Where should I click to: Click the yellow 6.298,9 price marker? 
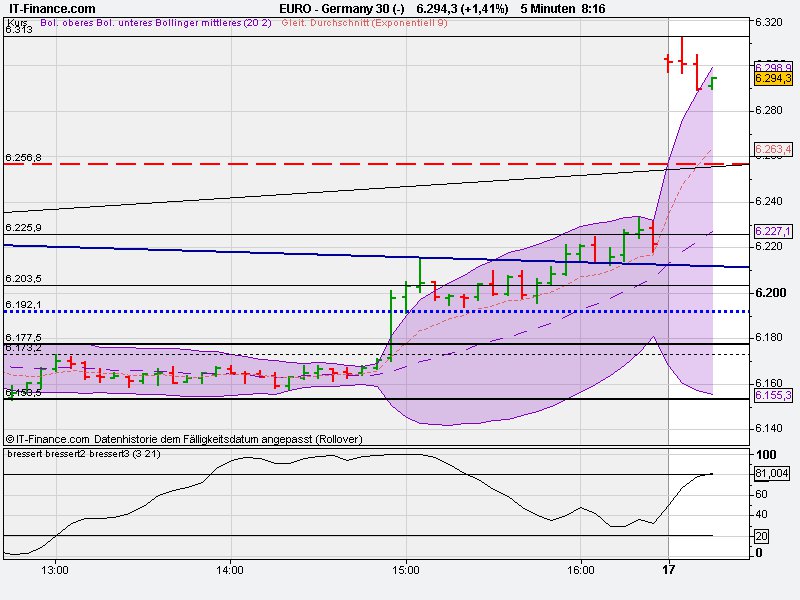coord(773,68)
